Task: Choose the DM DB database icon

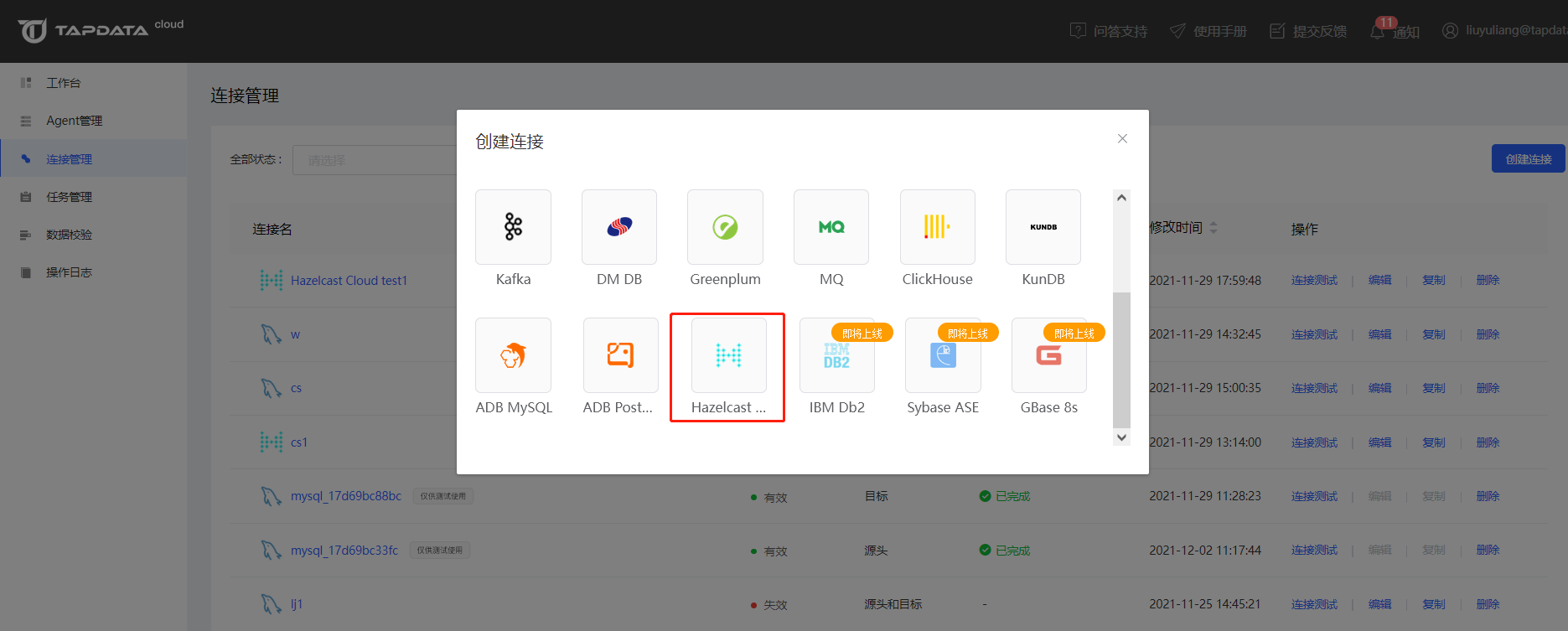Action: (x=619, y=227)
